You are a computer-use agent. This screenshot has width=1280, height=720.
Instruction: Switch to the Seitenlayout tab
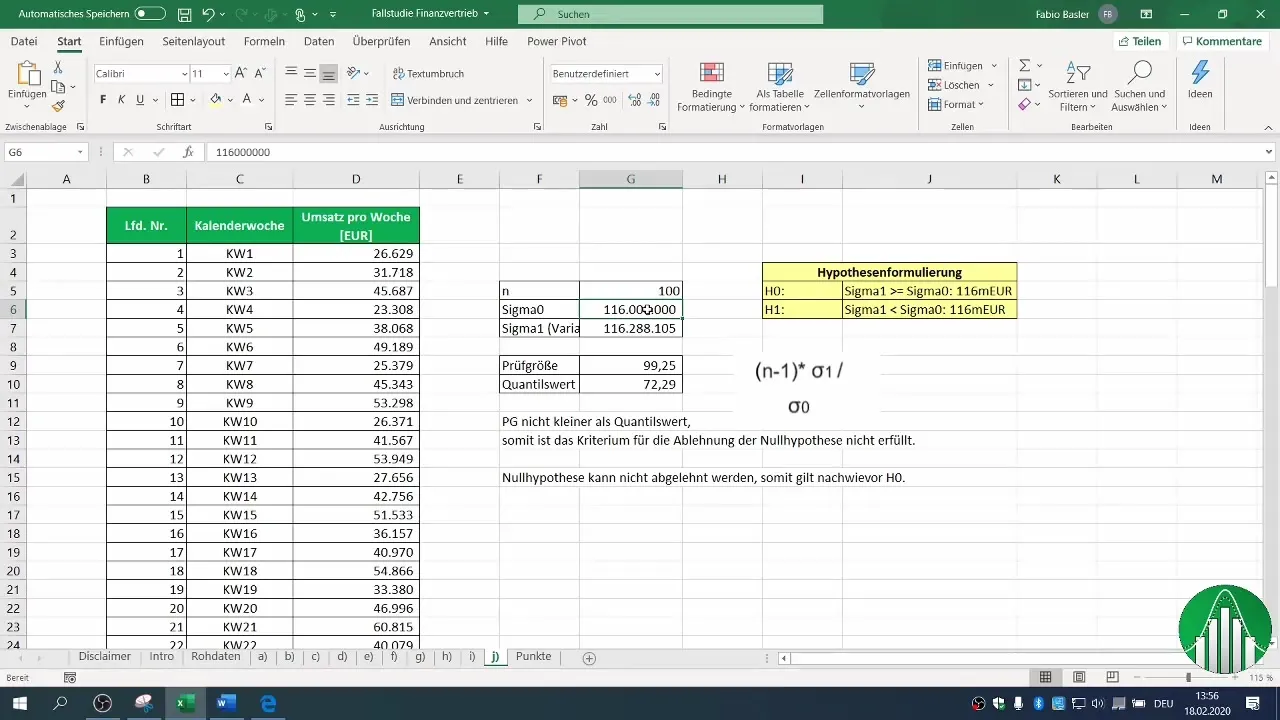[195, 41]
